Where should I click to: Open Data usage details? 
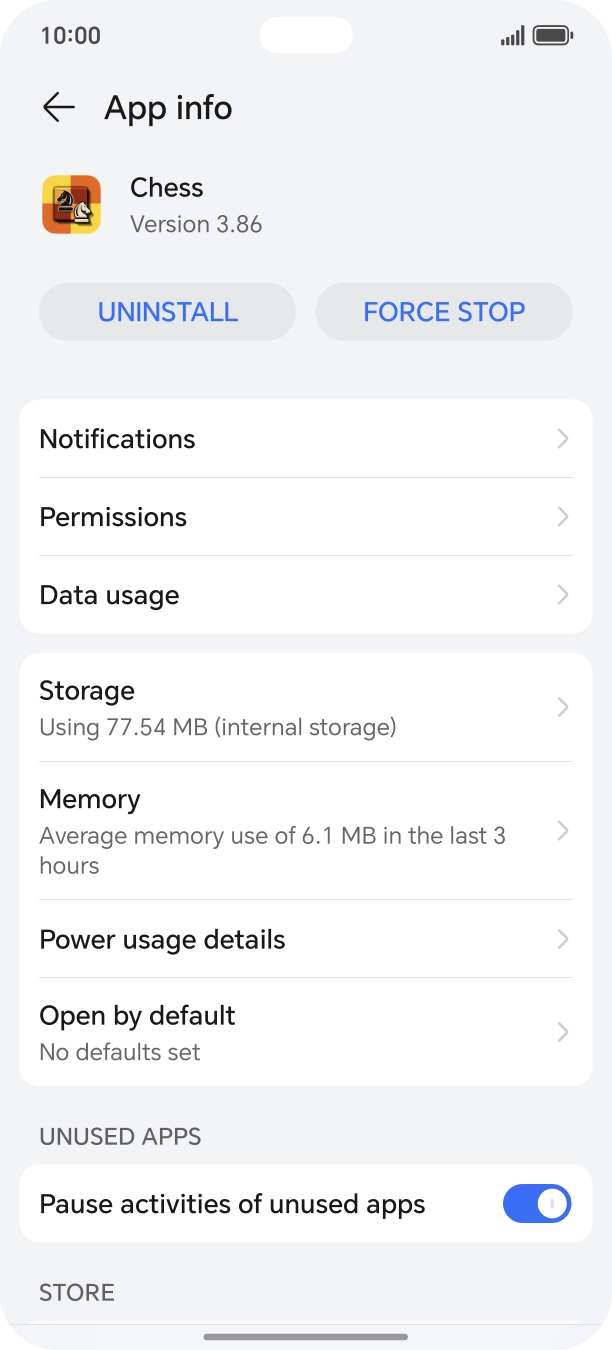pos(109,595)
